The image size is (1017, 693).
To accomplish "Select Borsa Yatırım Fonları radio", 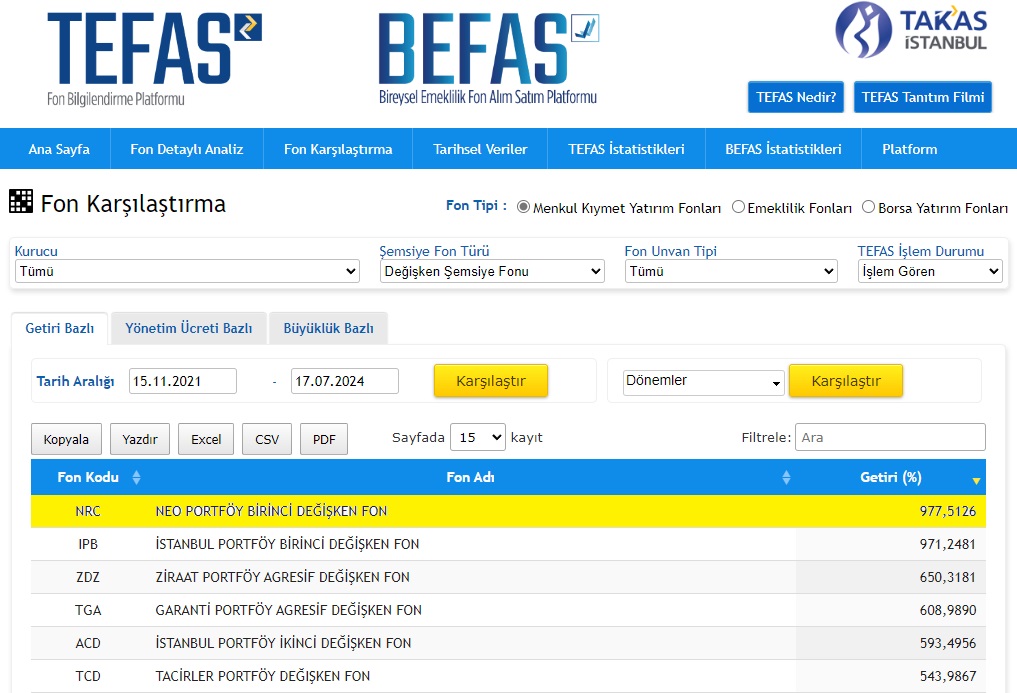I will 868,207.
